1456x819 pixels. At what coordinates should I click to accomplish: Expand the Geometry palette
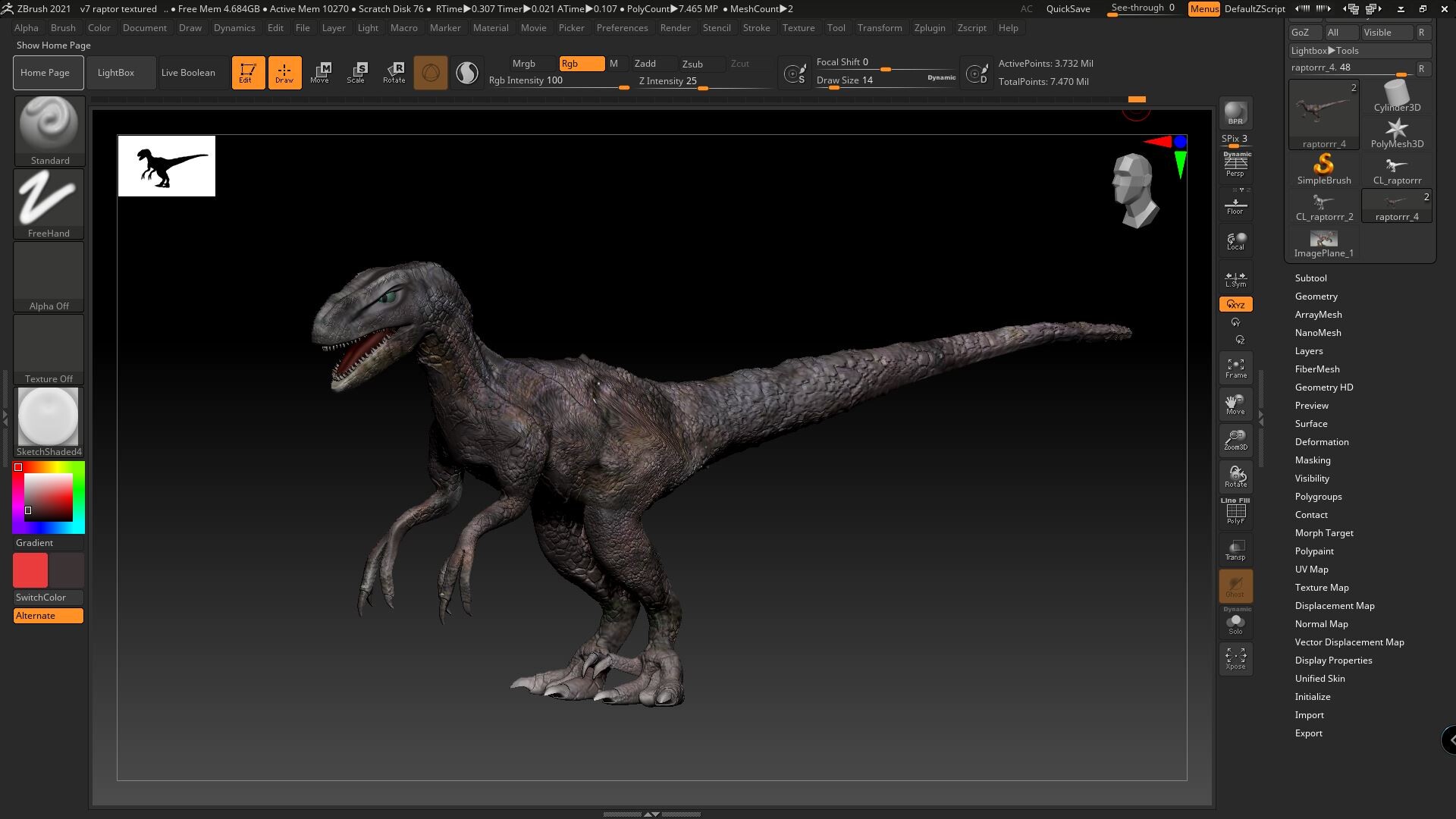1316,296
